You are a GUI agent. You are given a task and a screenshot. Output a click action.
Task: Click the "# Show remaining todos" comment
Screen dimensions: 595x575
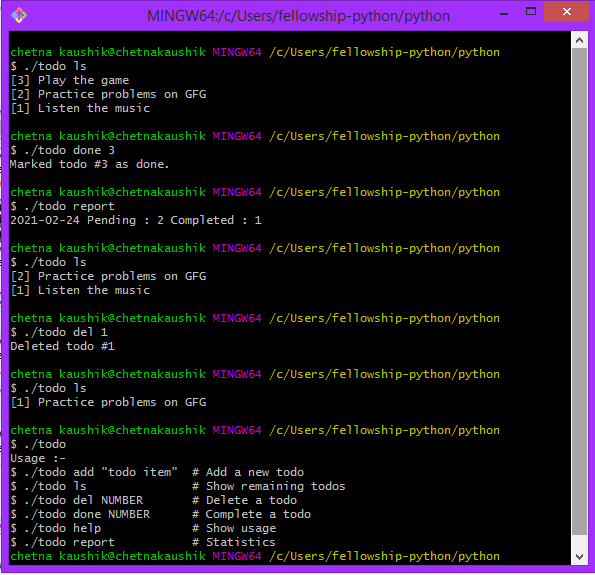[x=269, y=486]
